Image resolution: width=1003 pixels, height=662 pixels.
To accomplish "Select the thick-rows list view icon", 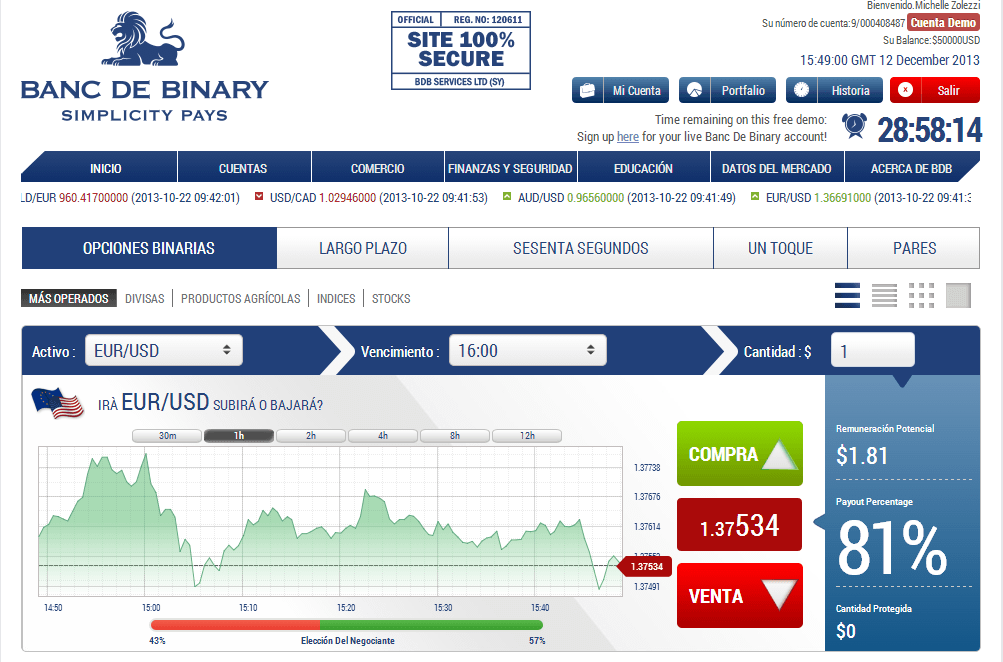I will click(x=847, y=296).
